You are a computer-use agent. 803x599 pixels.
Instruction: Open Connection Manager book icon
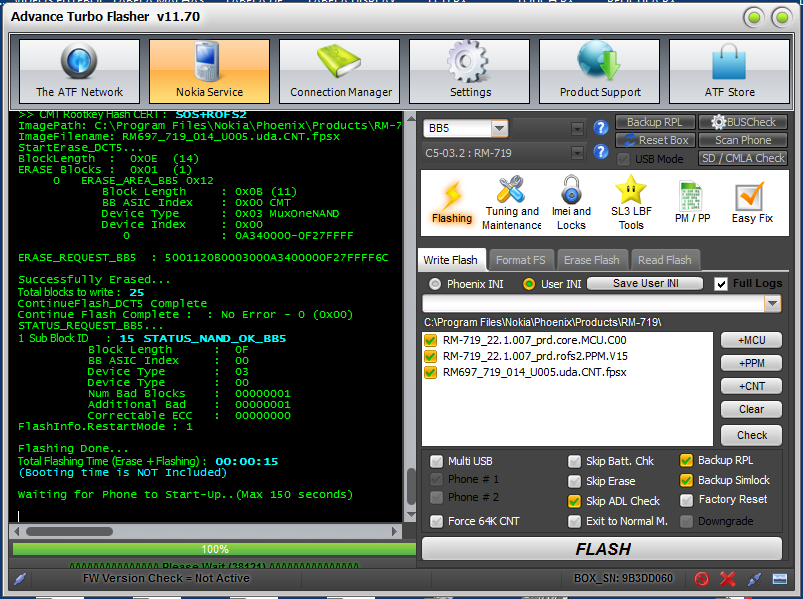point(340,61)
